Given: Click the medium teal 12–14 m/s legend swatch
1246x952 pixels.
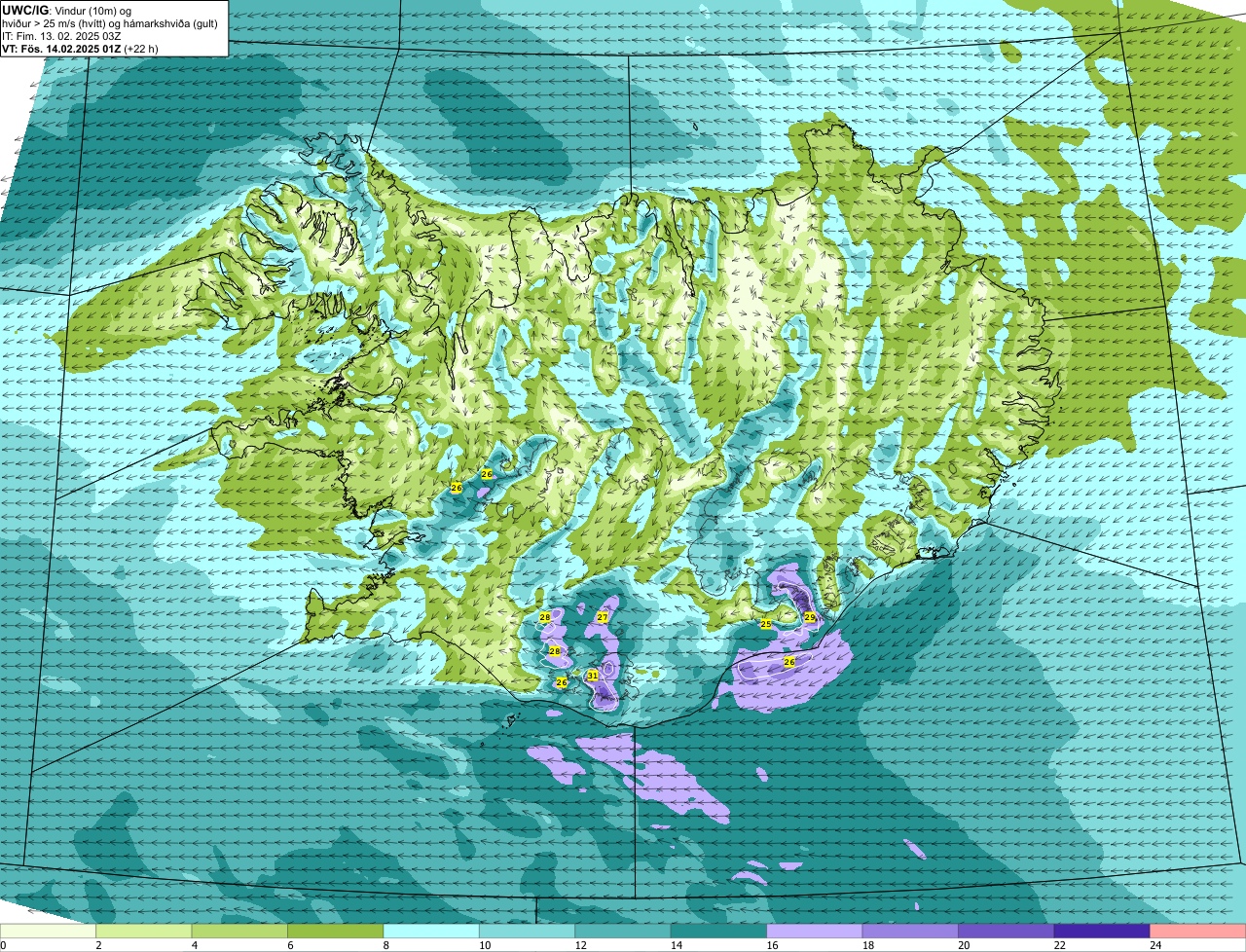Looking at the screenshot, I should (623, 932).
